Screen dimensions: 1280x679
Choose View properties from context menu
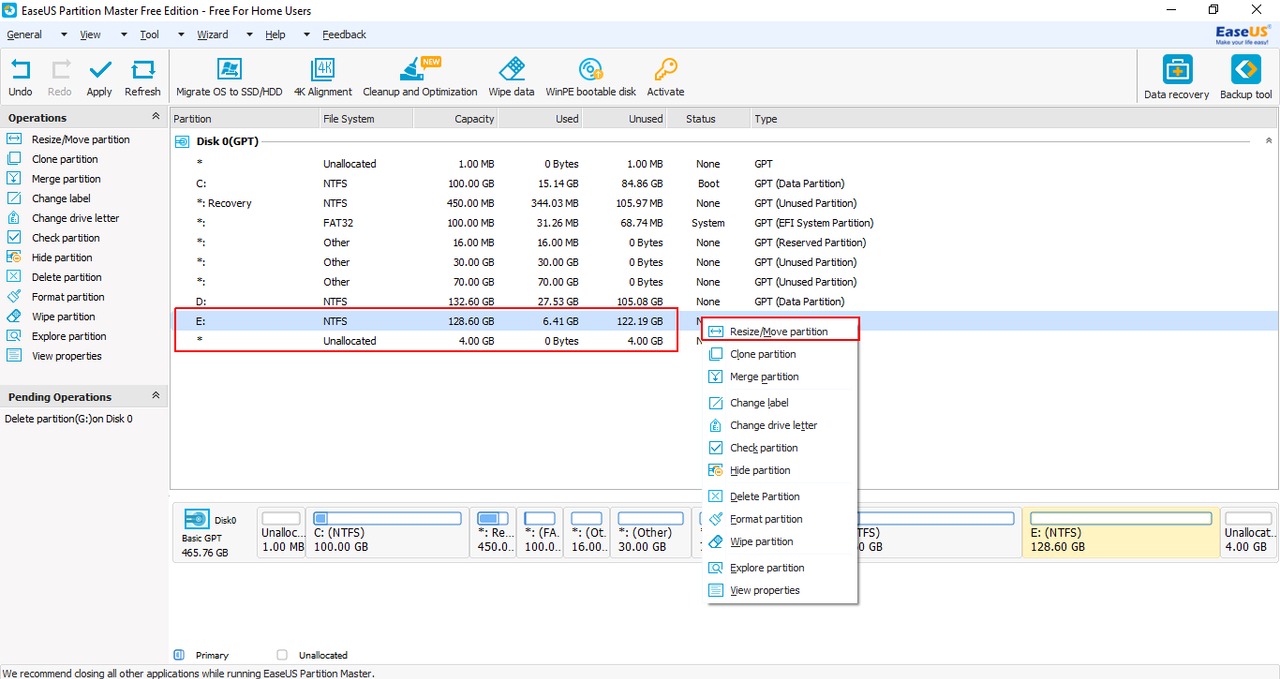(781, 590)
